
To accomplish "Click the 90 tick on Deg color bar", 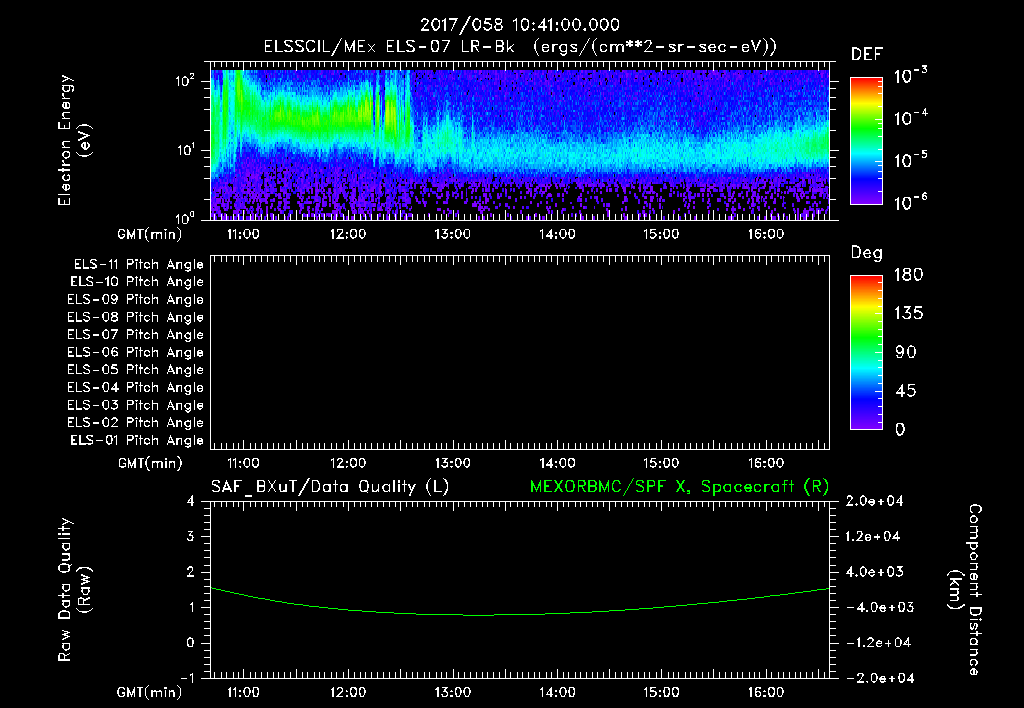I will [x=906, y=353].
